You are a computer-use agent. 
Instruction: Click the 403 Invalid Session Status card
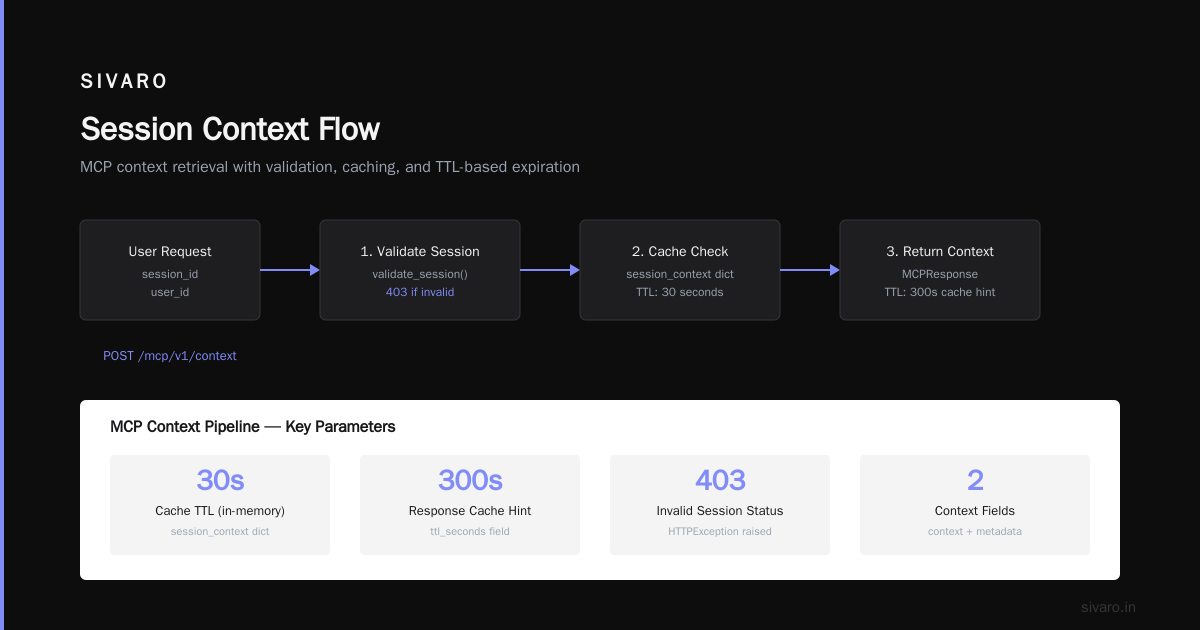(720, 505)
